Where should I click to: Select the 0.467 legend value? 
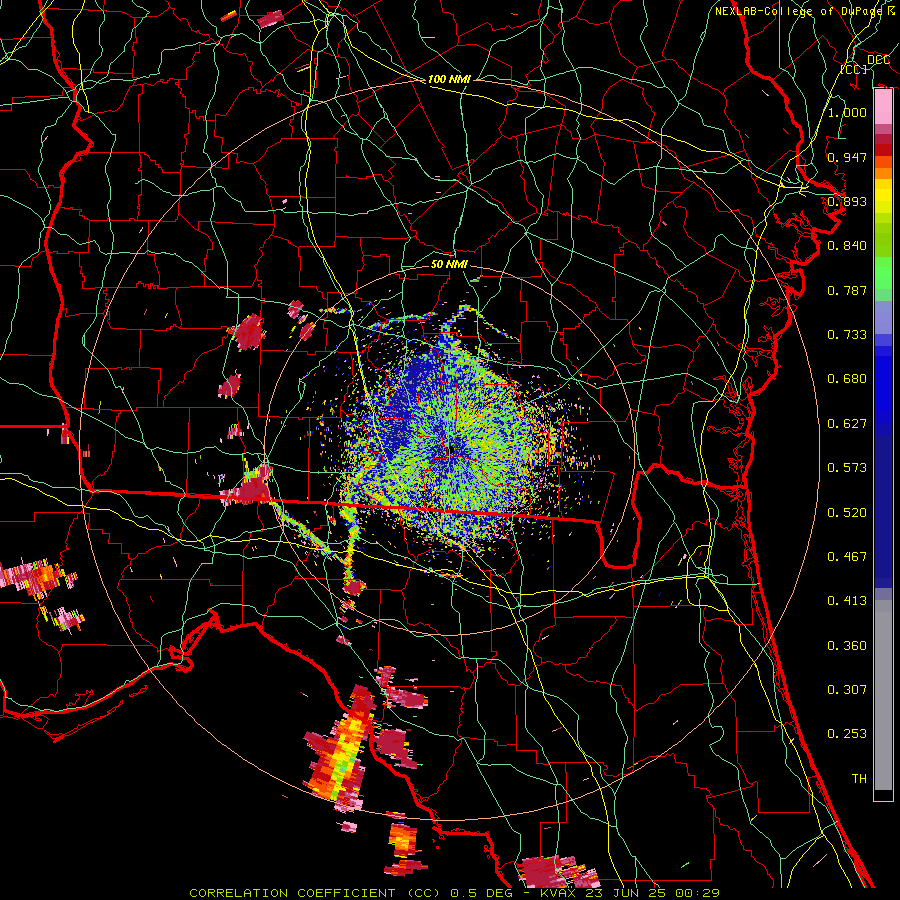[847, 557]
